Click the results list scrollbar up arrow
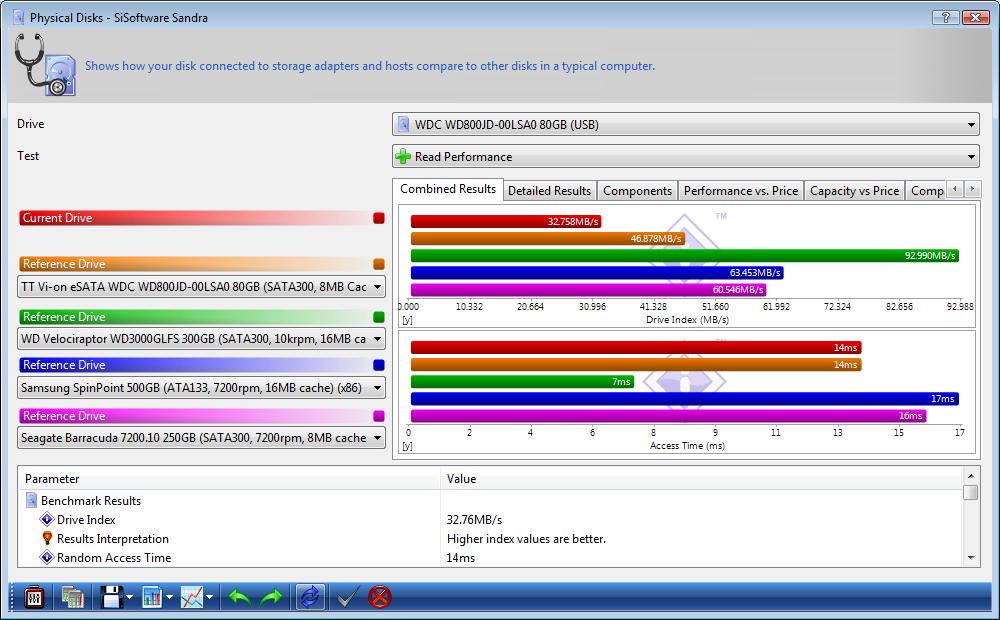Viewport: 1000px width, 620px height. (971, 476)
